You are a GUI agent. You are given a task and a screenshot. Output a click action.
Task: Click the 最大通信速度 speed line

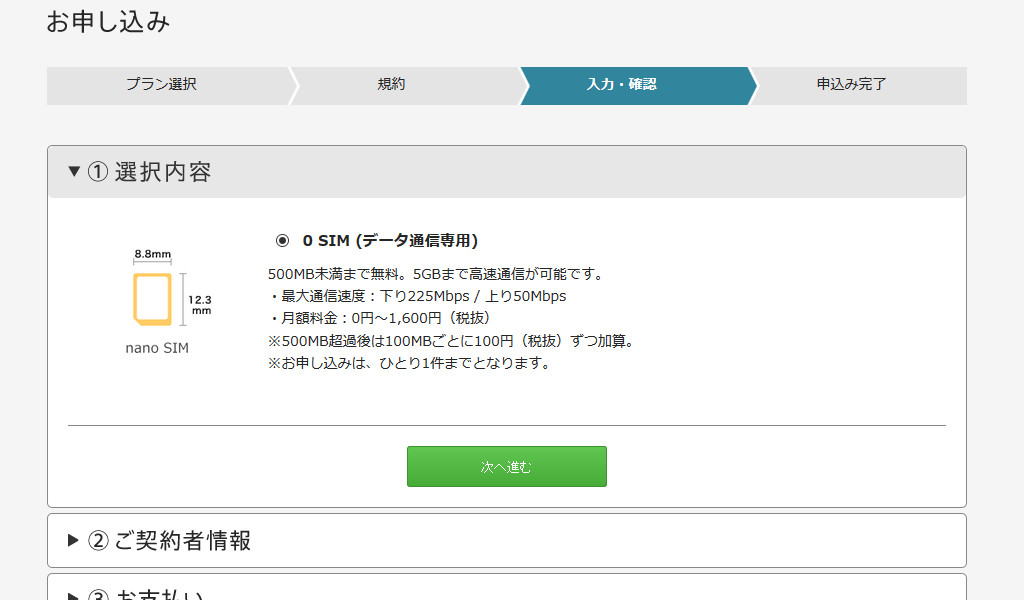[x=417, y=296]
